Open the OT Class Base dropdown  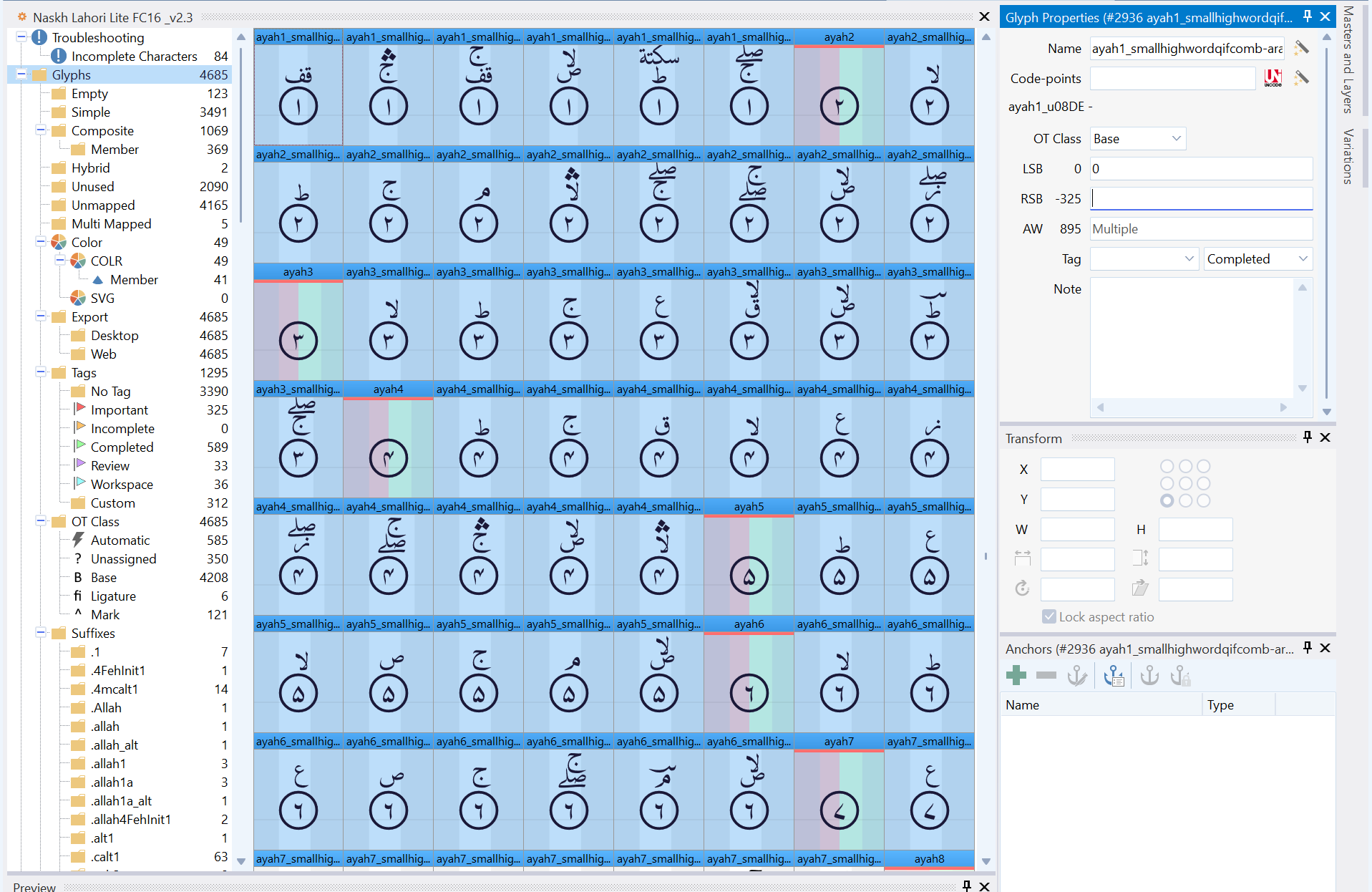pyautogui.click(x=1137, y=139)
